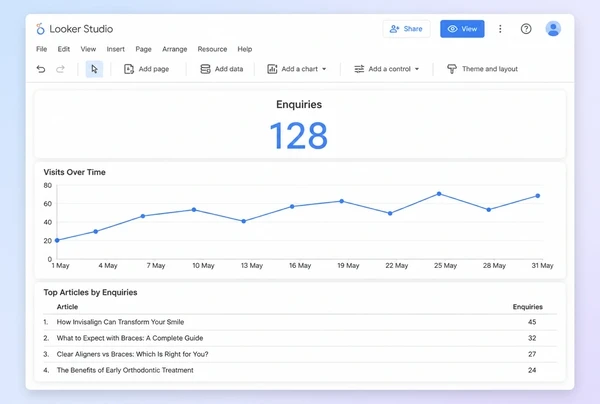Open the three-dot more options menu
Image resolution: width=600 pixels, height=404 pixels.
(500, 29)
